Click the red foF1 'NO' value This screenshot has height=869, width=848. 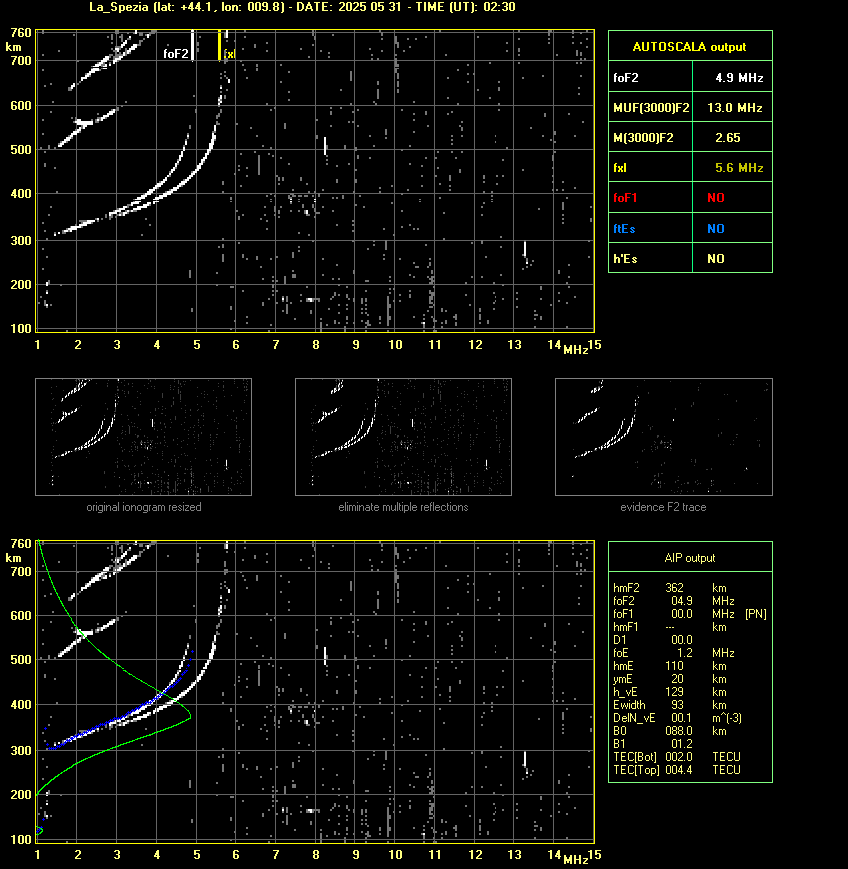(x=716, y=198)
